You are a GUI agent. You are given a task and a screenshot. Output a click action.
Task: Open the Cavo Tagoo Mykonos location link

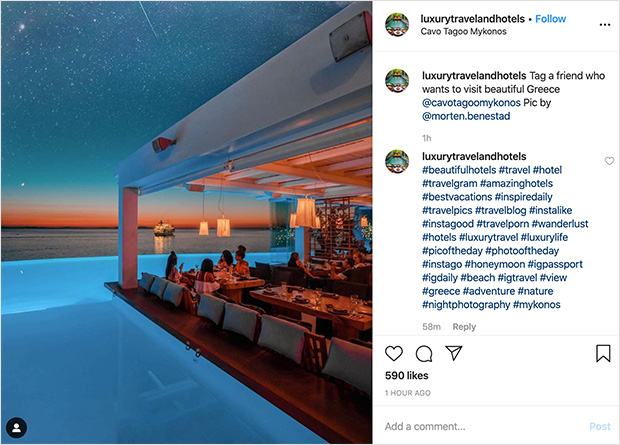[x=463, y=31]
